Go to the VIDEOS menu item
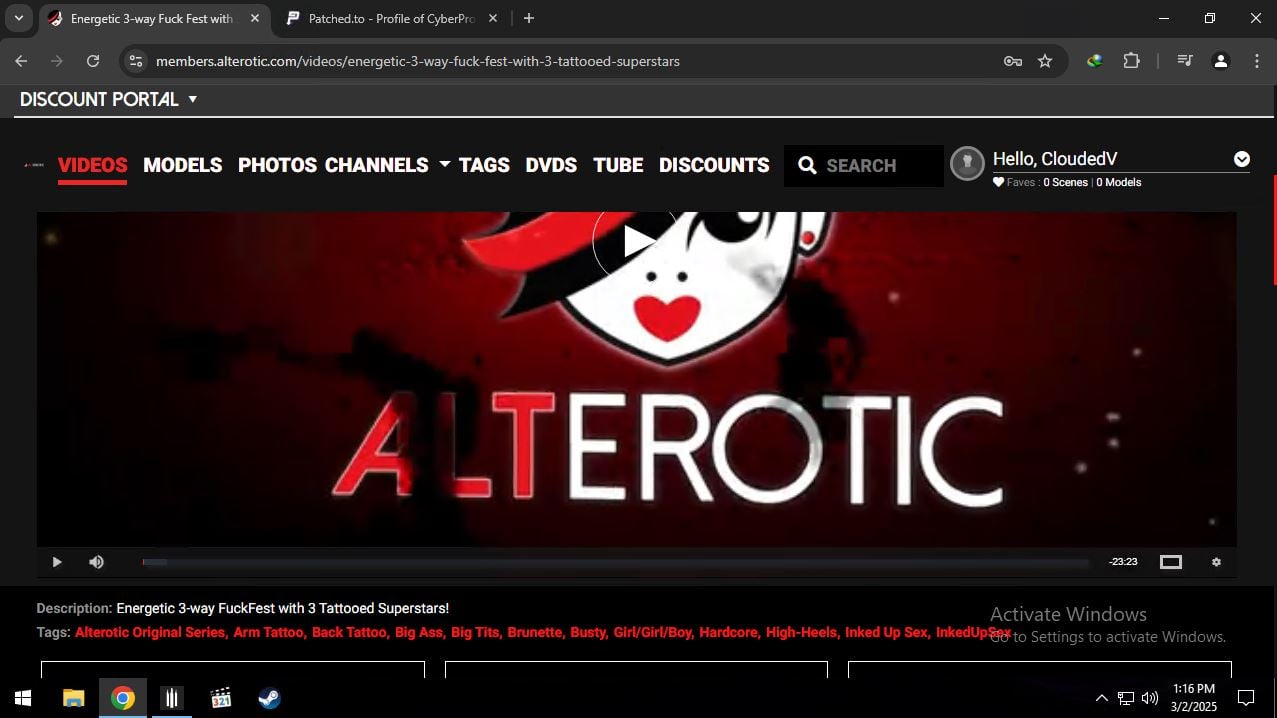The image size is (1277, 718). (93, 165)
